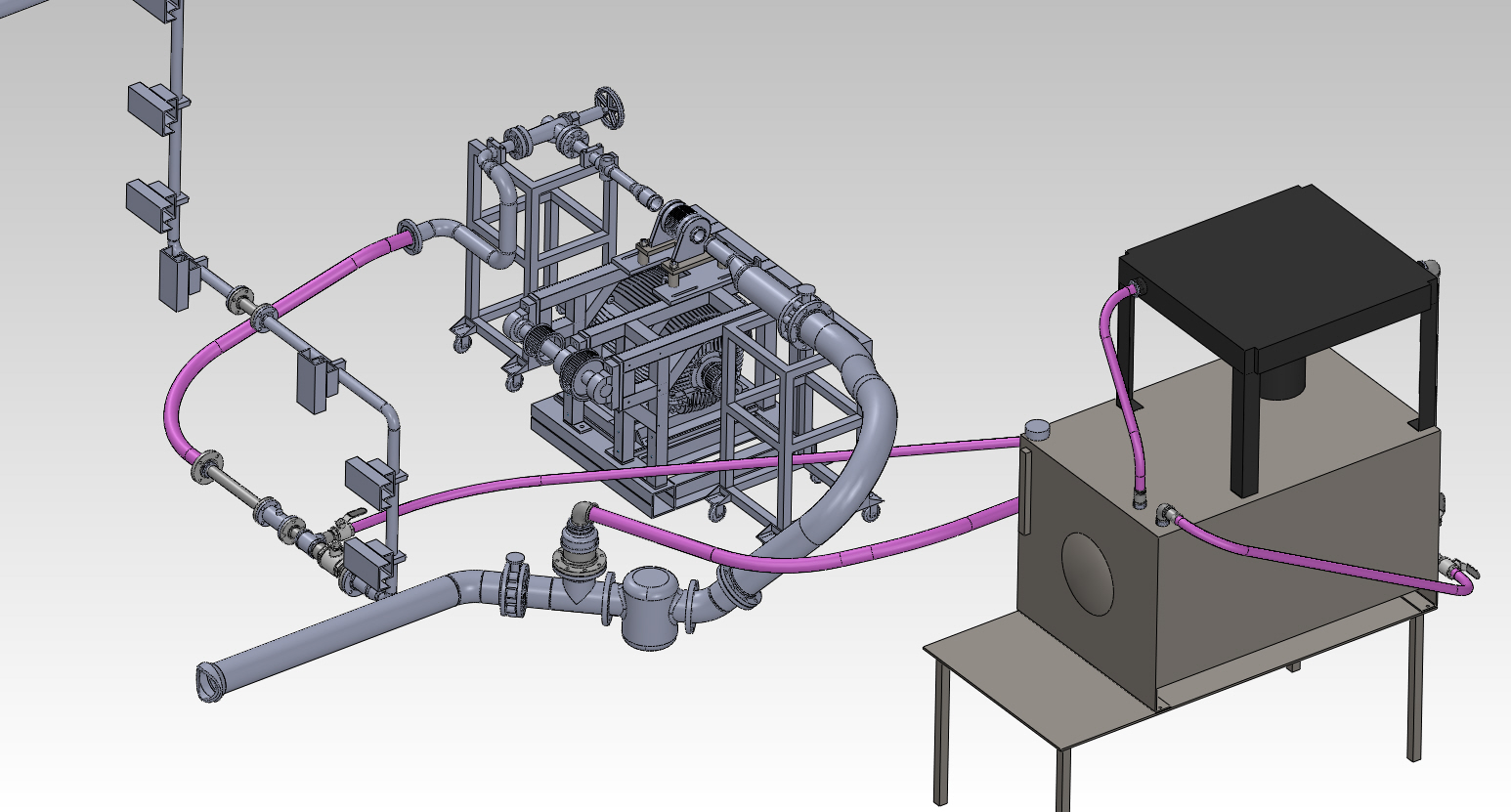Select the handwheel on the top gate valve

click(611, 107)
